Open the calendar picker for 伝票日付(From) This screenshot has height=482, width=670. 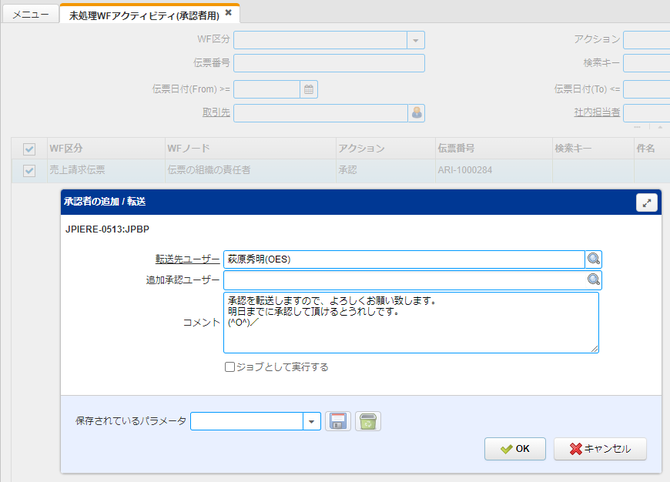[x=309, y=89]
